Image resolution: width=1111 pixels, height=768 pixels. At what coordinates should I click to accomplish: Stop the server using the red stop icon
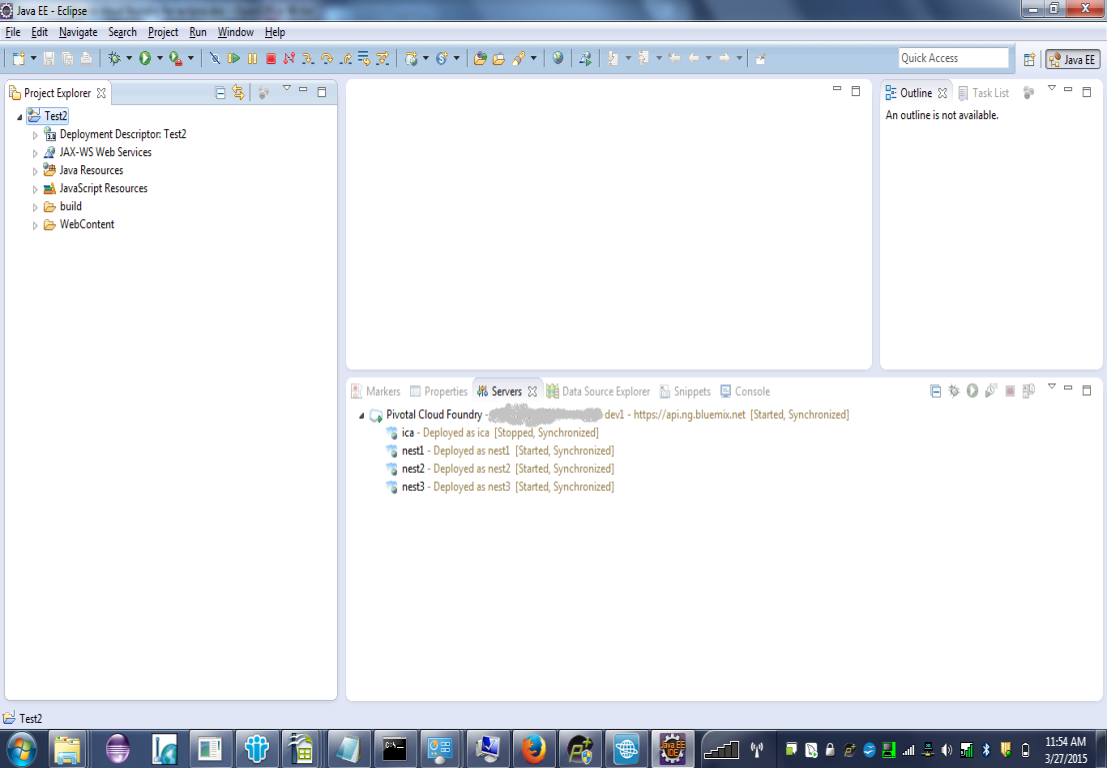(1011, 391)
